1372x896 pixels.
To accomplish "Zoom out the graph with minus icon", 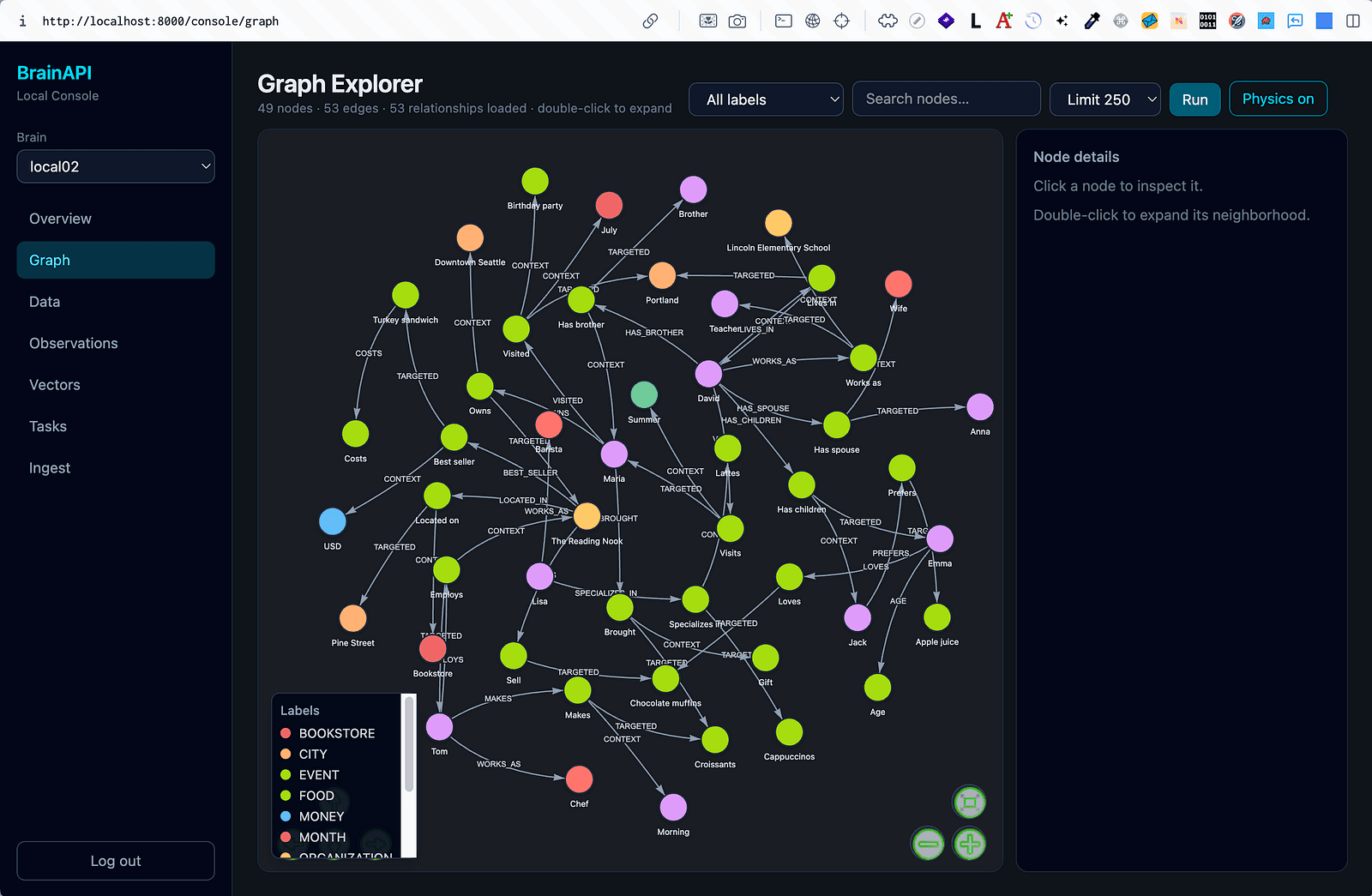I will 928,844.
